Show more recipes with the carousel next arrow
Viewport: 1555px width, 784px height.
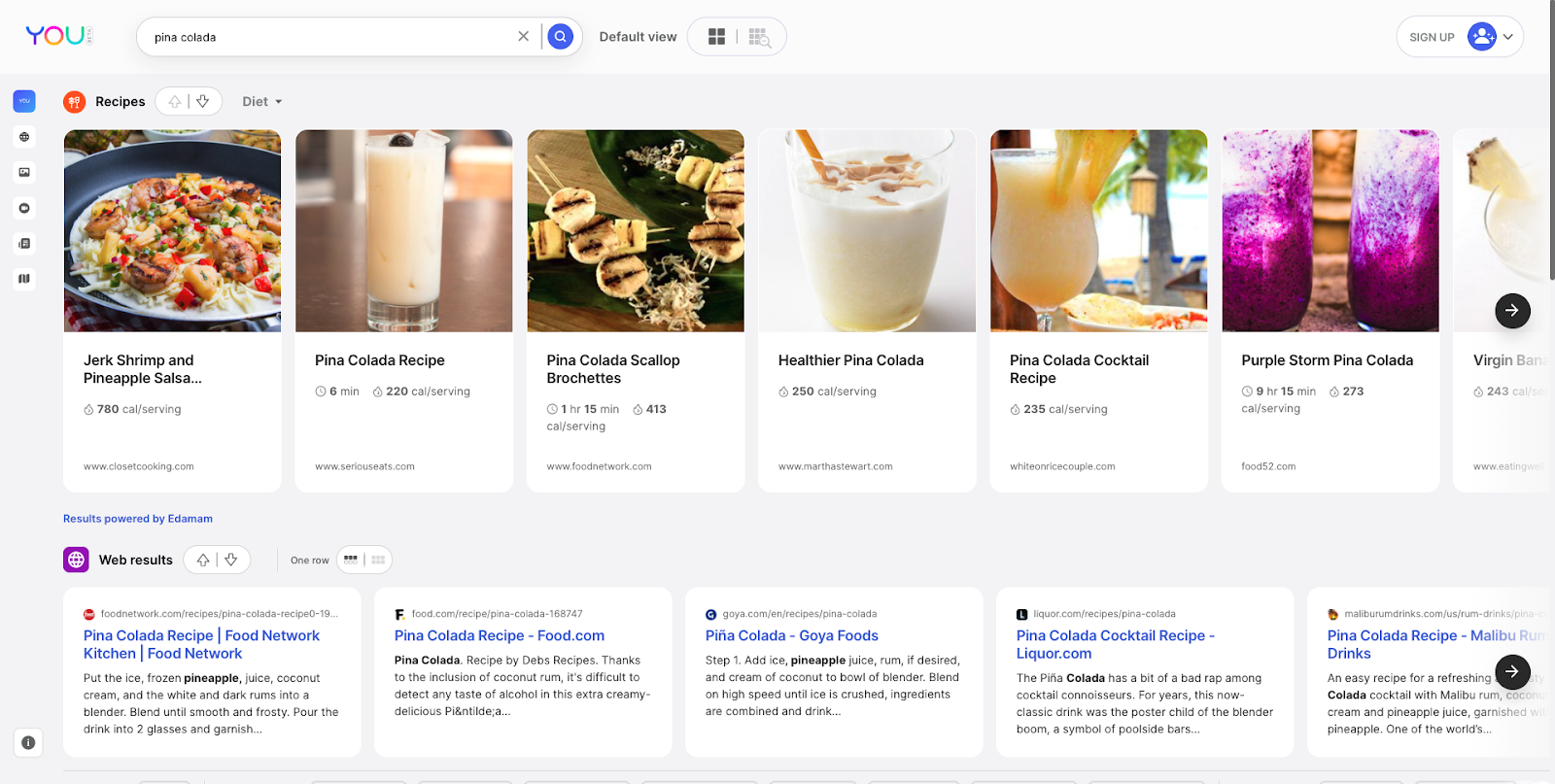(1512, 311)
